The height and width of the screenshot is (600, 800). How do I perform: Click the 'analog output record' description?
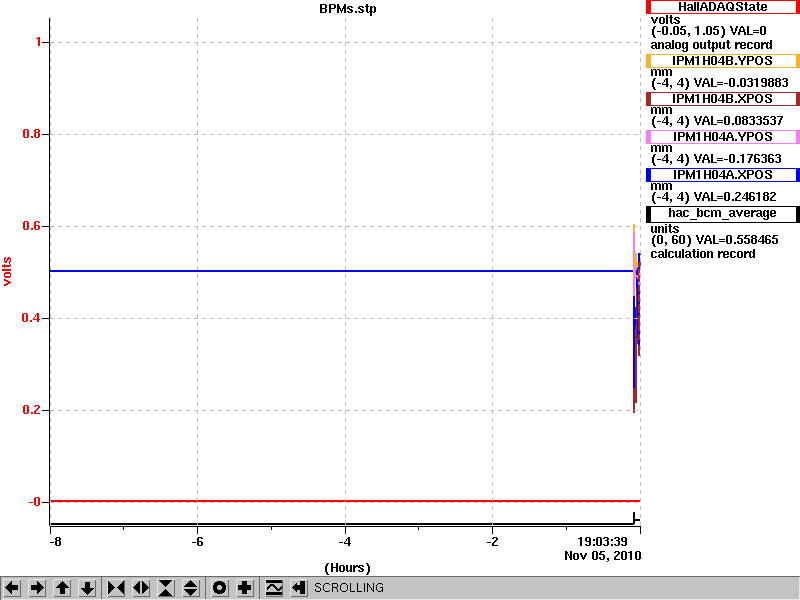pos(711,45)
